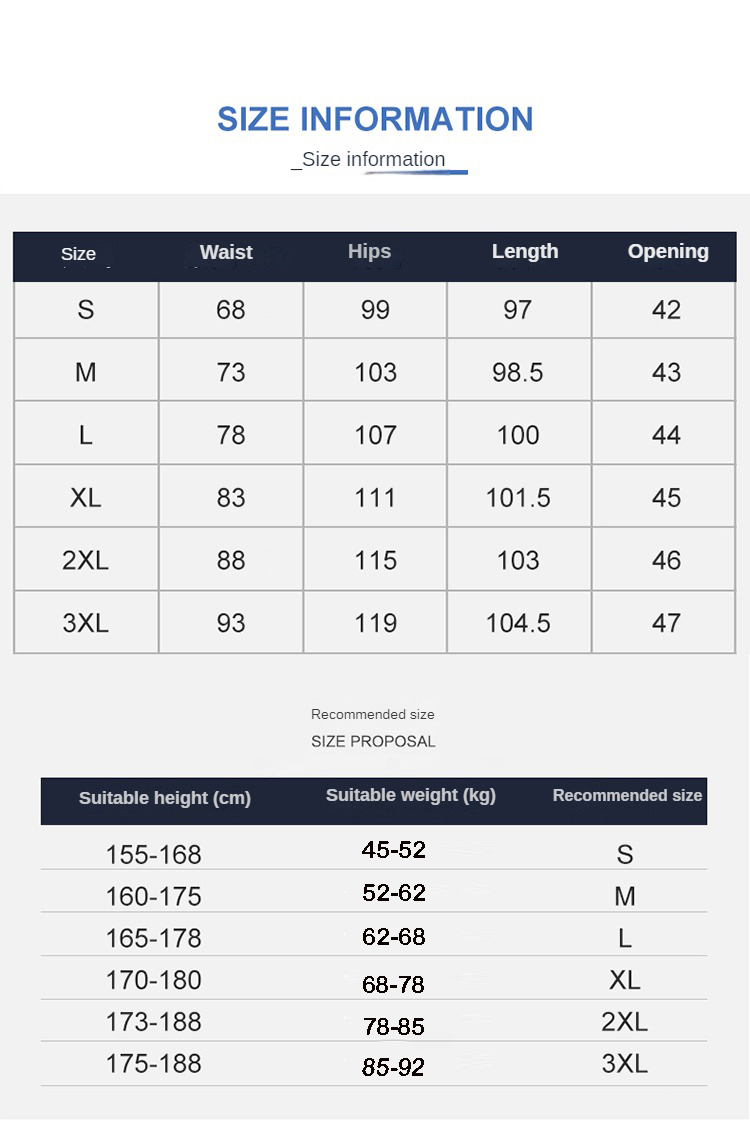750x1143 pixels.
Task: Click opening value 47 in 3XL row
Action: pos(666,623)
